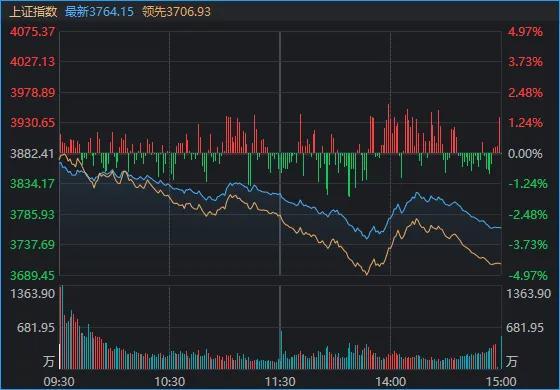Click the -1.24% percentage label
The image size is (560, 390).
(x=528, y=184)
